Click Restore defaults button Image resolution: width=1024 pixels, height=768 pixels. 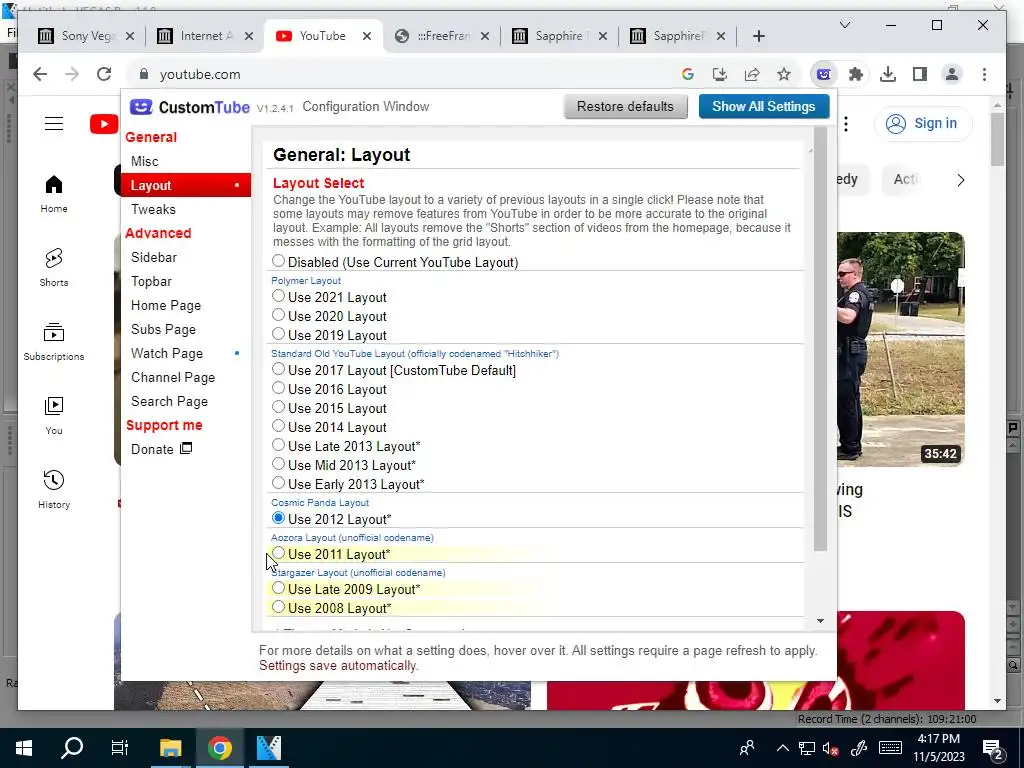tap(625, 106)
